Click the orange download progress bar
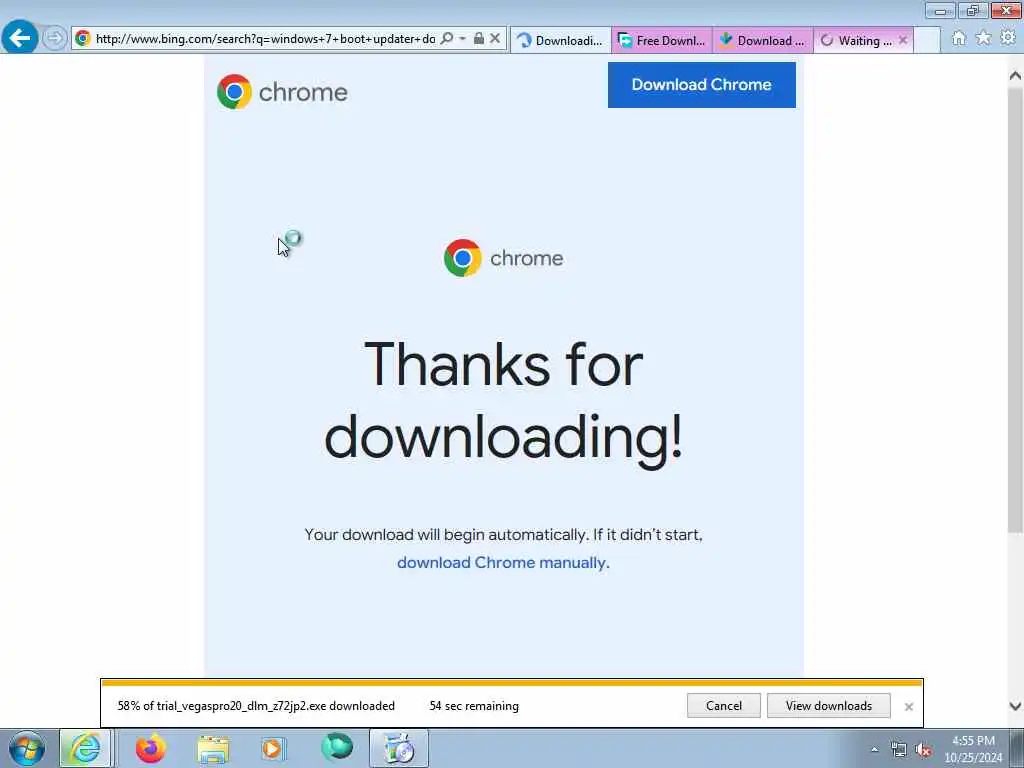The width and height of the screenshot is (1024, 768). coord(512,683)
